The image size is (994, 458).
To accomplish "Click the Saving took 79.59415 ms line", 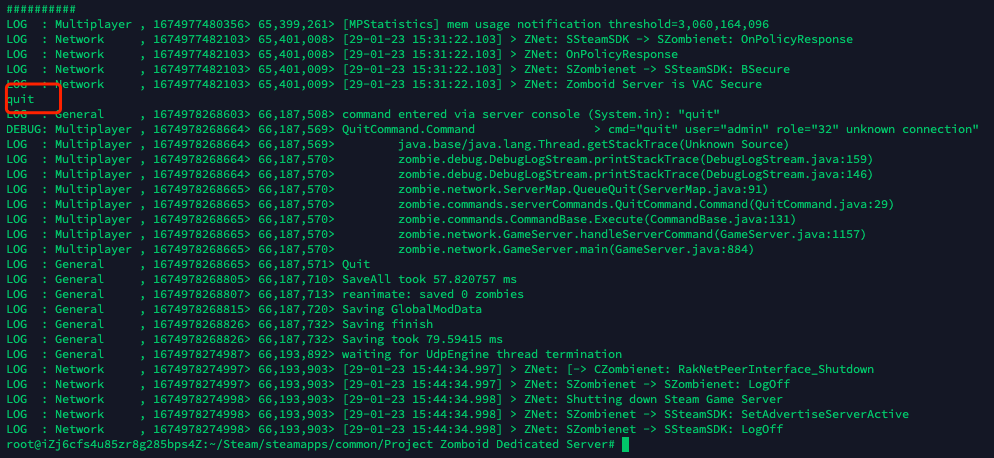I will 254,339.
